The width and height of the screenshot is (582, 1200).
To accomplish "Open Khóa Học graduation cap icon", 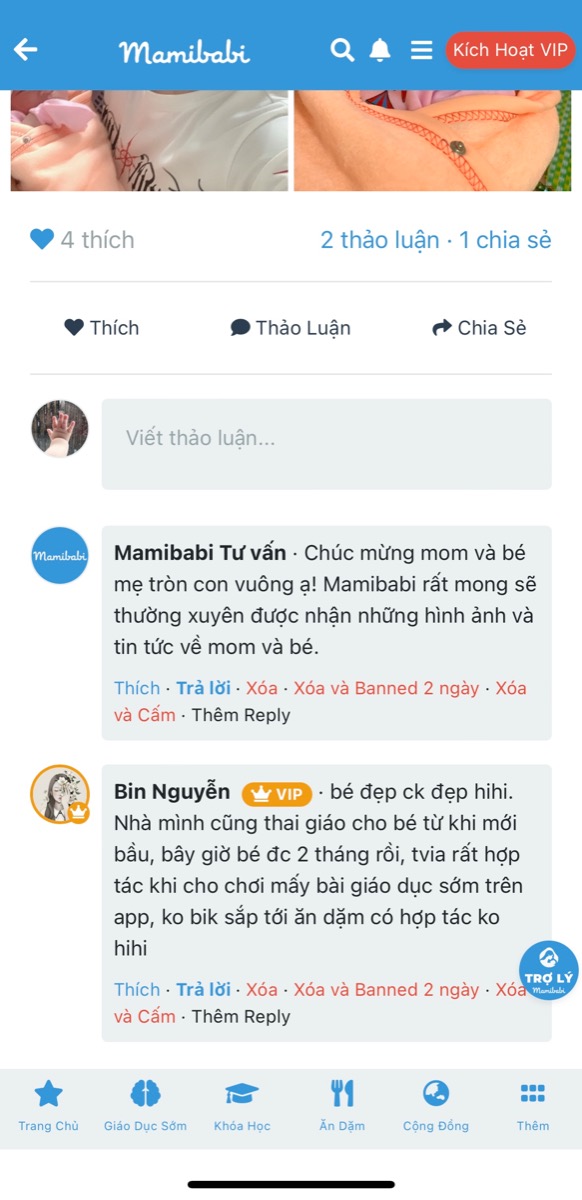I will (x=242, y=1094).
